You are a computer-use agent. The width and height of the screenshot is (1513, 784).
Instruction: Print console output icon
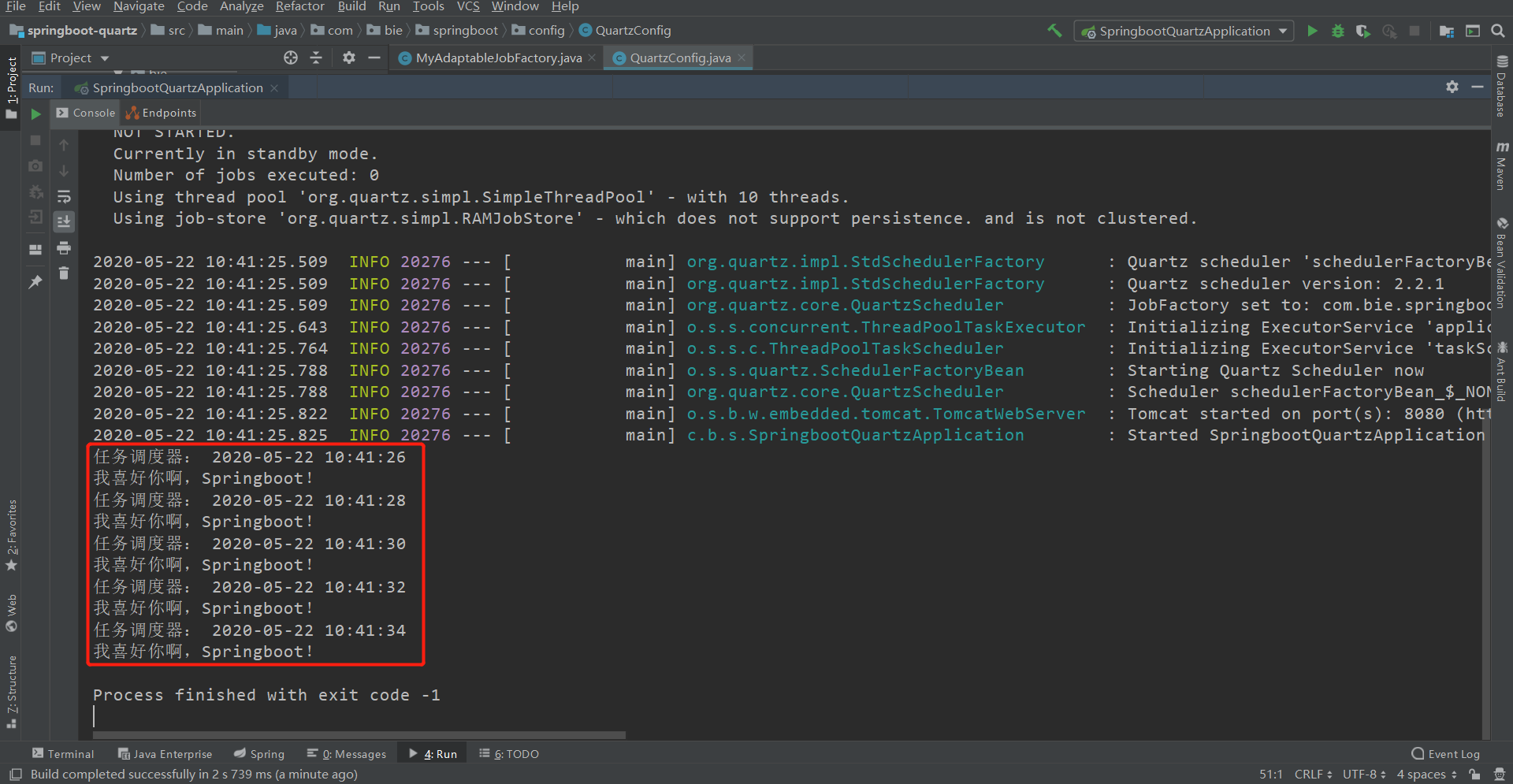tap(64, 248)
